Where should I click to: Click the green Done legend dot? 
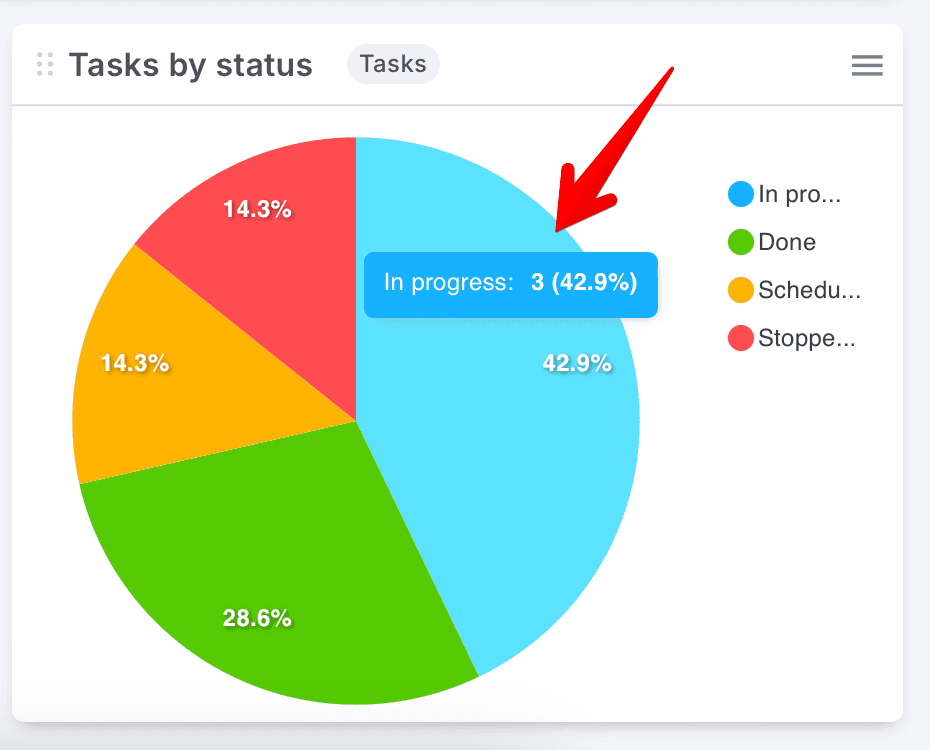[x=740, y=242]
